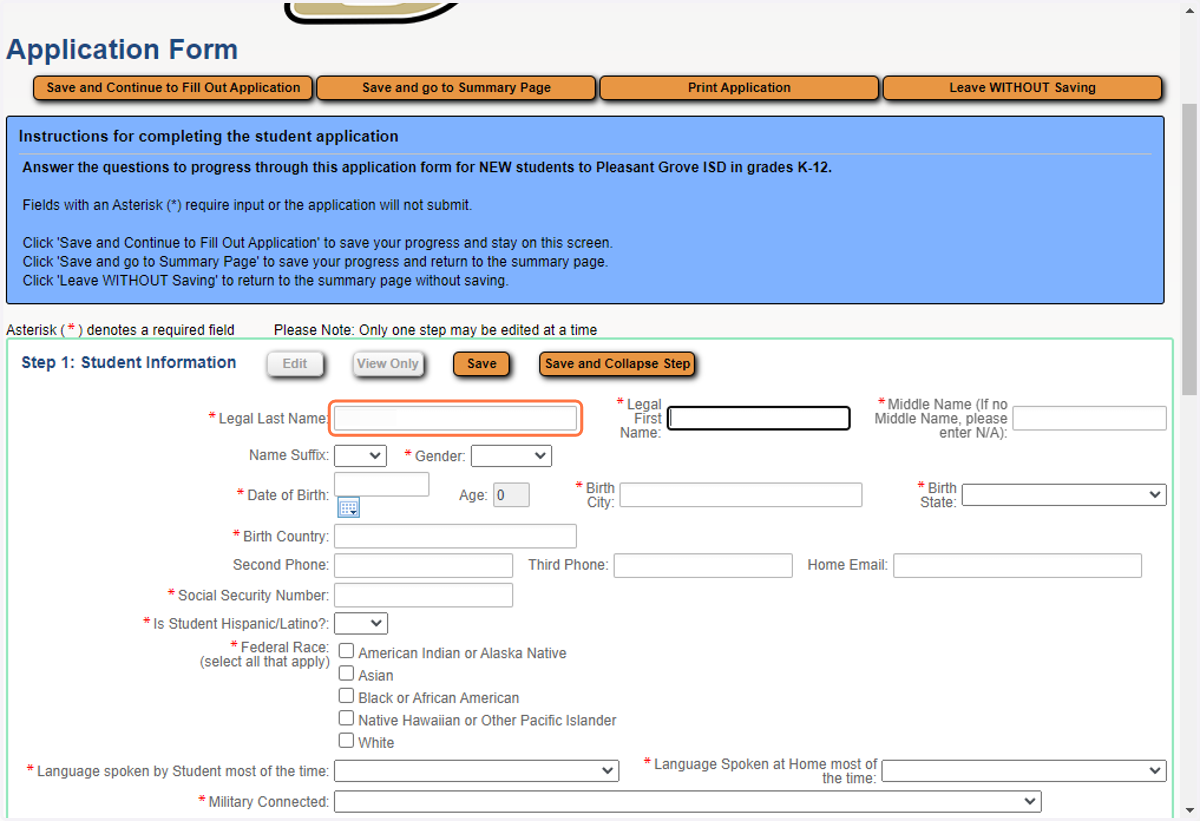Open Language spoken by Student dropdown
This screenshot has width=1200, height=821.
(x=476, y=771)
